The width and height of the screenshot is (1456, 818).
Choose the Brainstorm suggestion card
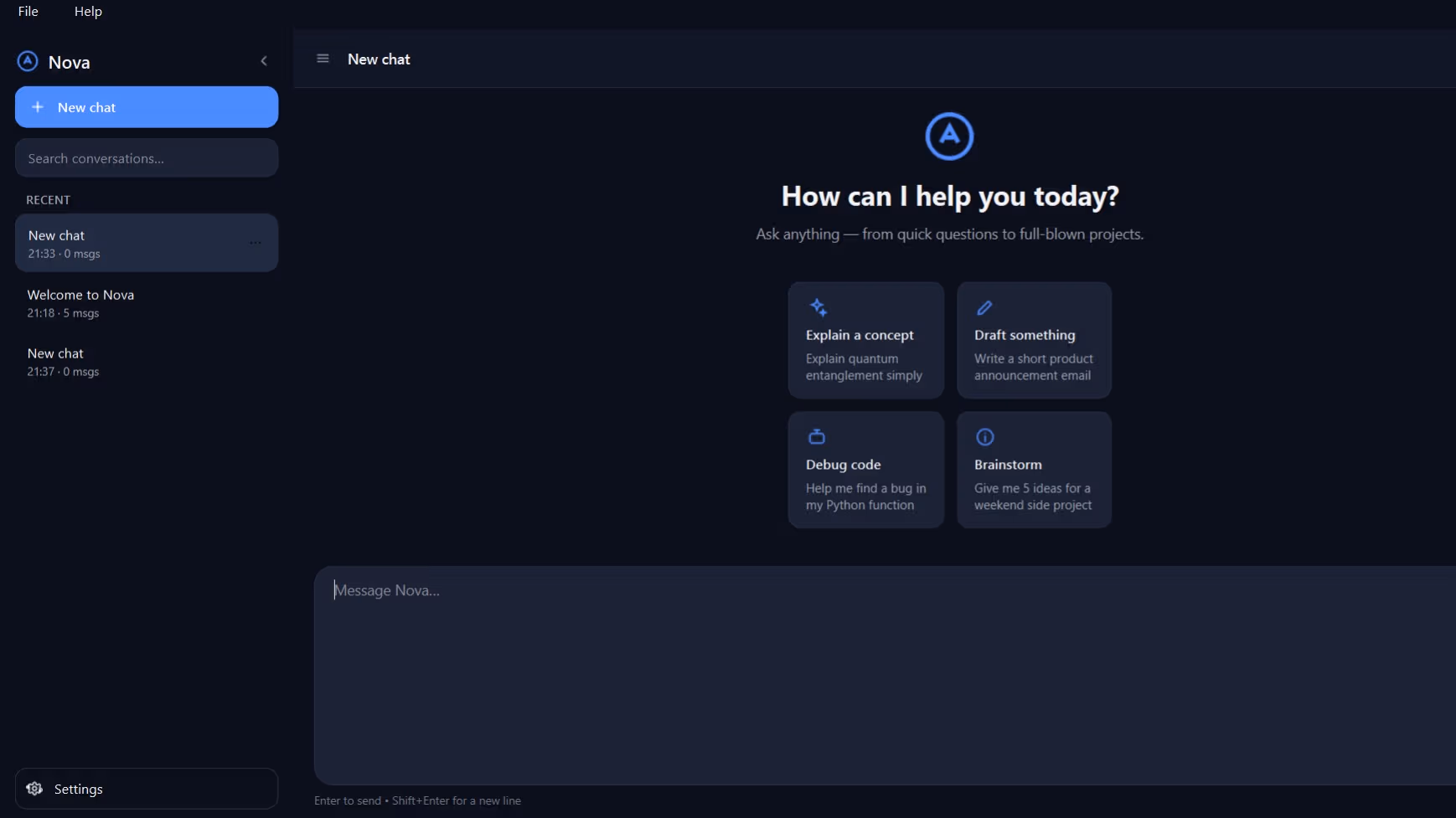(x=1035, y=470)
